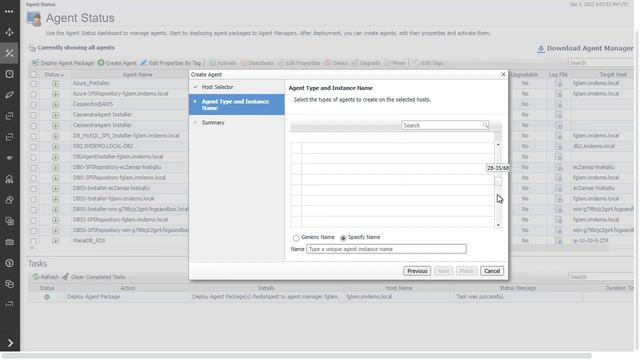Check the box for DB2.IMDEMO.LOCAL-DB2 agent
This screenshot has width=640, height=360.
pos(33,147)
